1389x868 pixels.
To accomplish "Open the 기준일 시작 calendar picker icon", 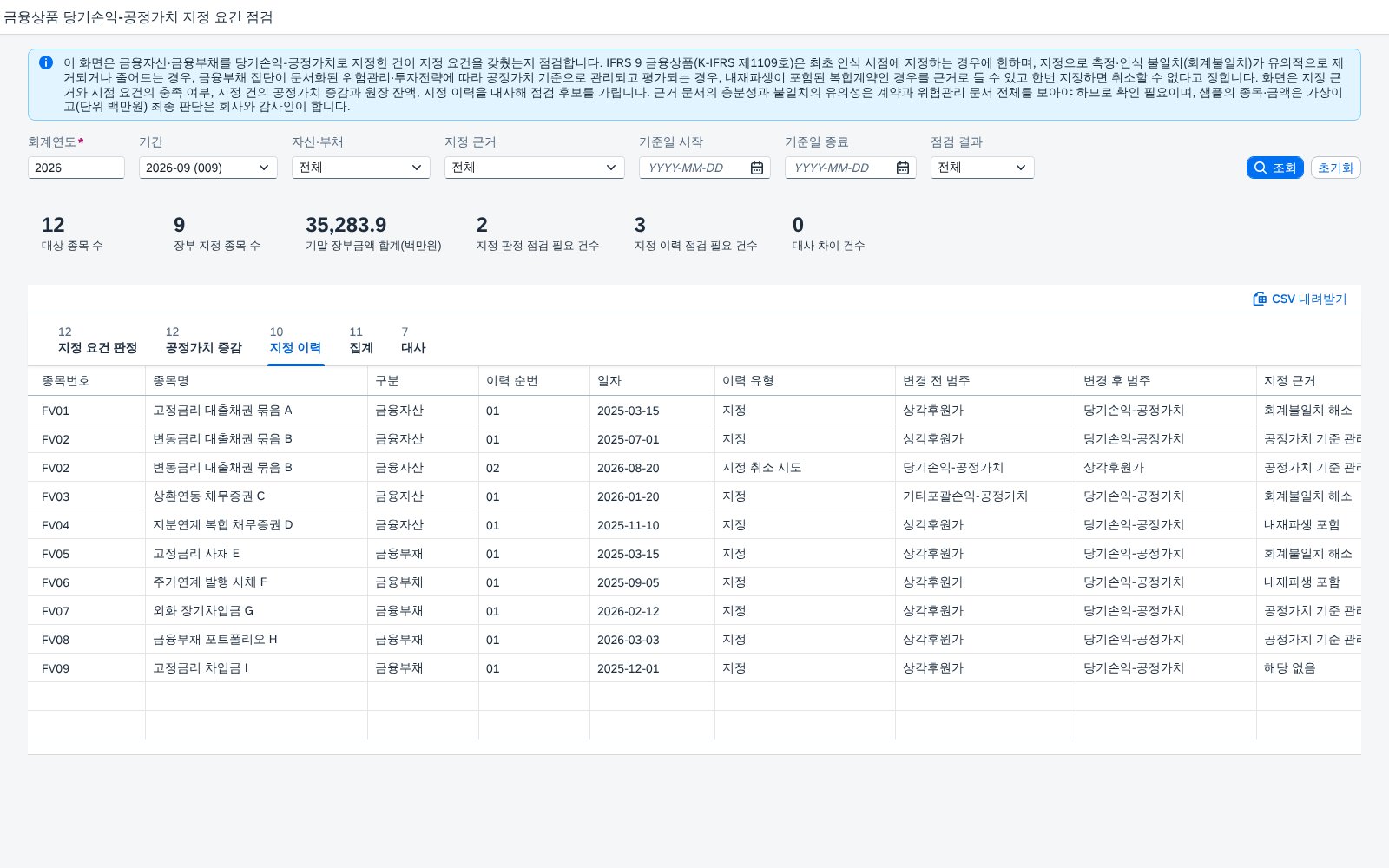I will click(x=757, y=168).
